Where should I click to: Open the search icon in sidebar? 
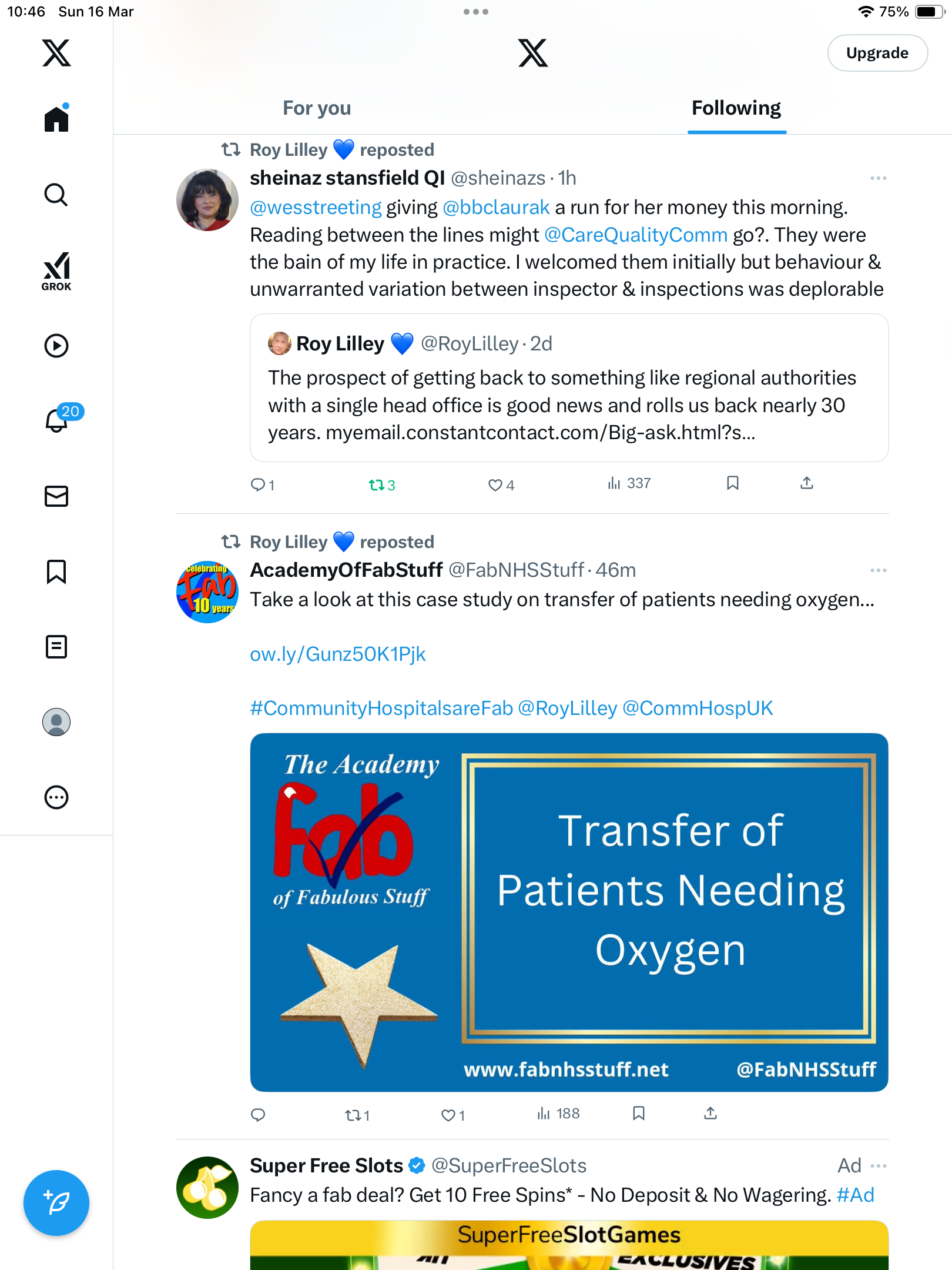[56, 195]
